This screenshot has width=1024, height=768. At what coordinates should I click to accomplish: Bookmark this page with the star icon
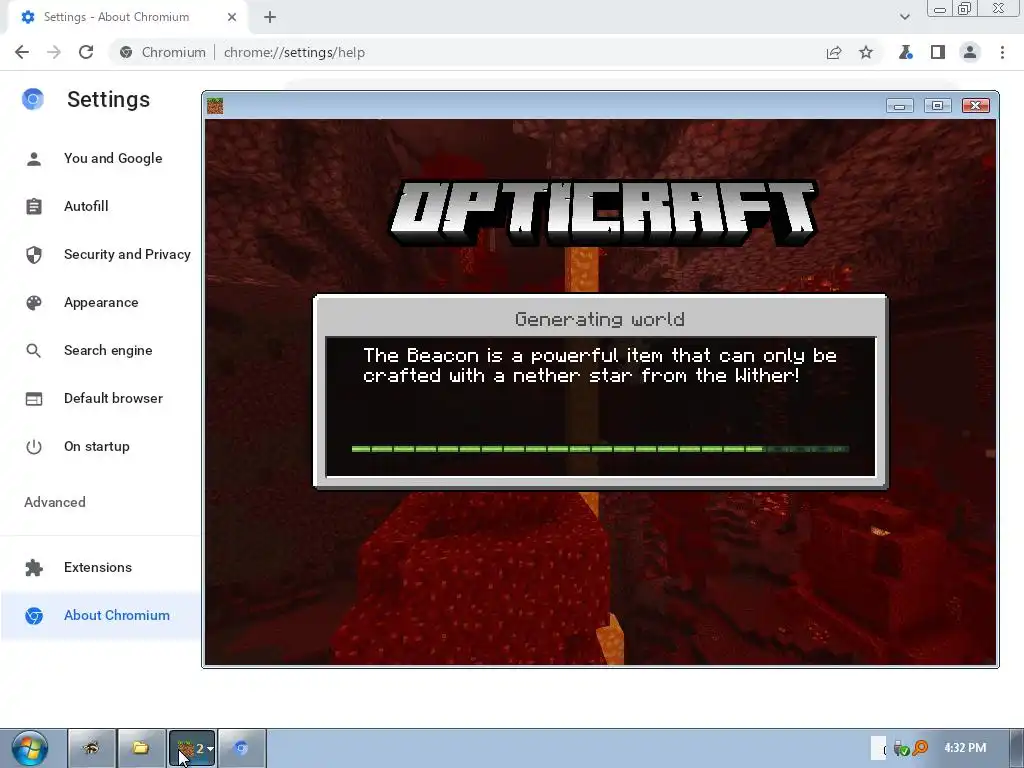(x=866, y=52)
